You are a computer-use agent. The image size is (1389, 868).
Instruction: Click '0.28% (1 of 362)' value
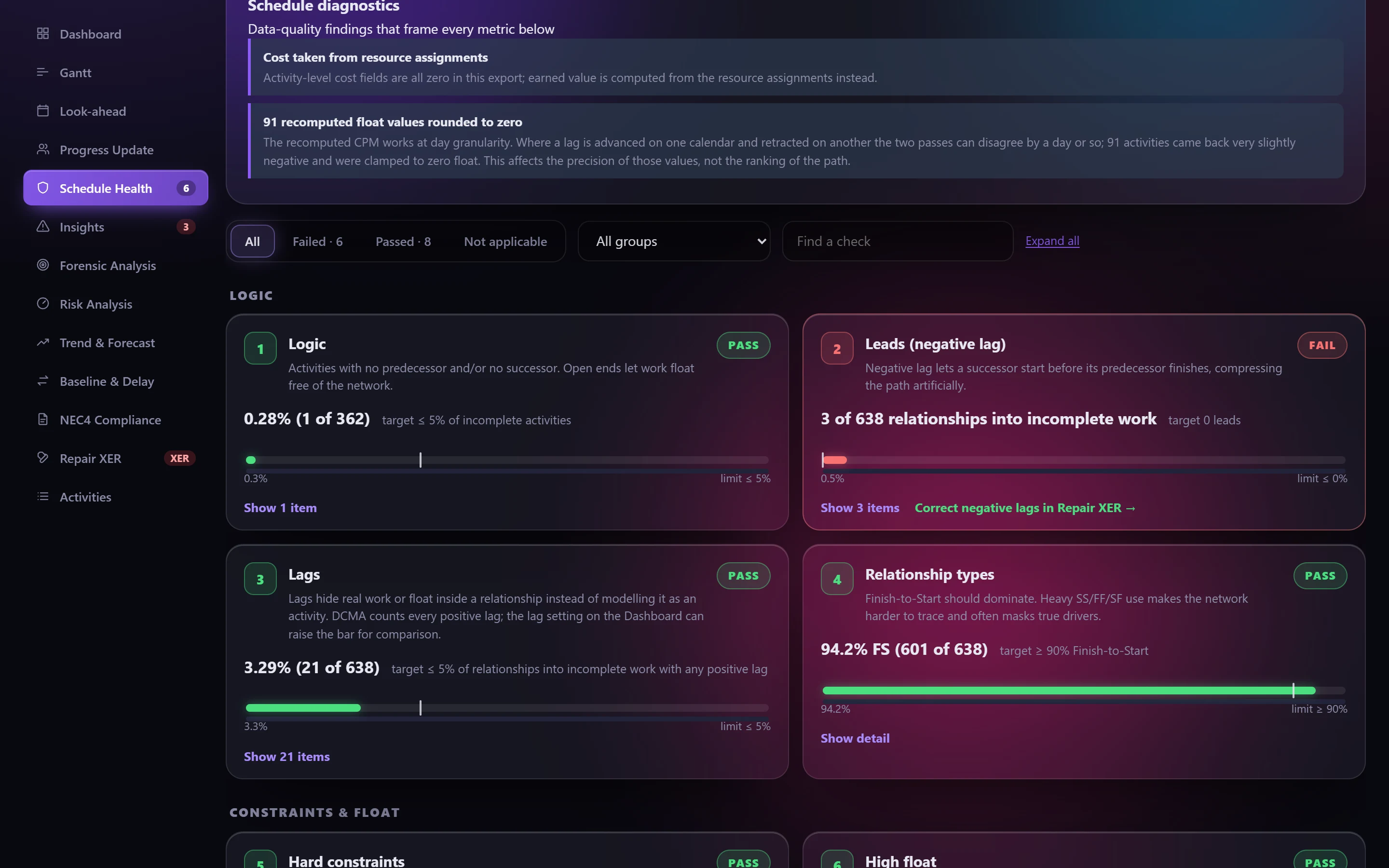307,419
